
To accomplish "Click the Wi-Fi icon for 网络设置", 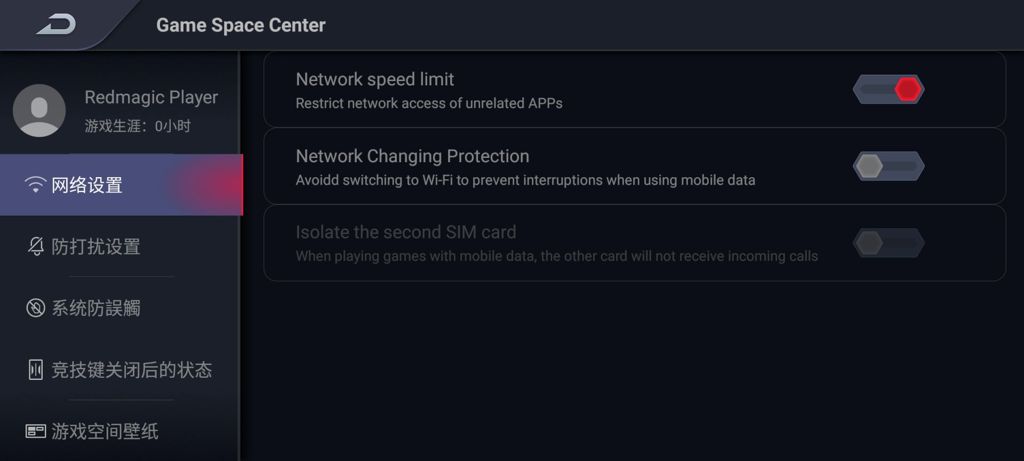I will pyautogui.click(x=36, y=185).
